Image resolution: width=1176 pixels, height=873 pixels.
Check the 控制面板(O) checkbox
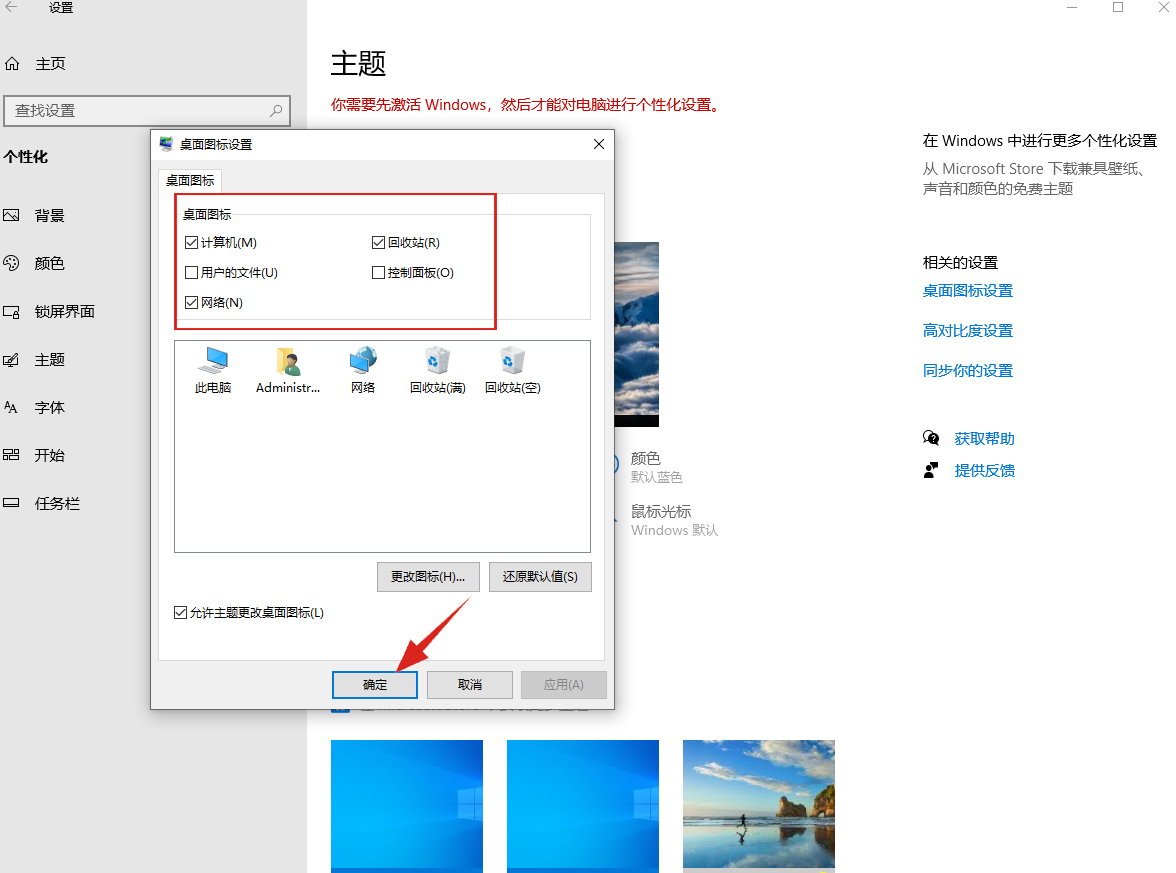click(x=378, y=272)
